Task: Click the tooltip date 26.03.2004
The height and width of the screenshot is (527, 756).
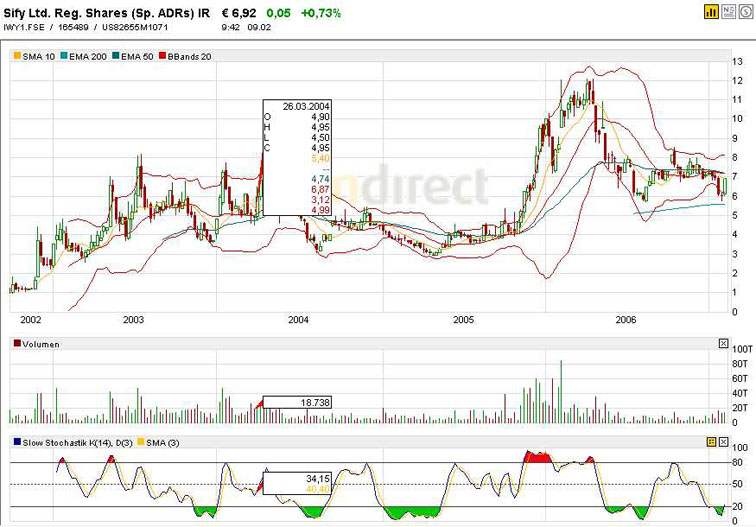Action: [306, 107]
